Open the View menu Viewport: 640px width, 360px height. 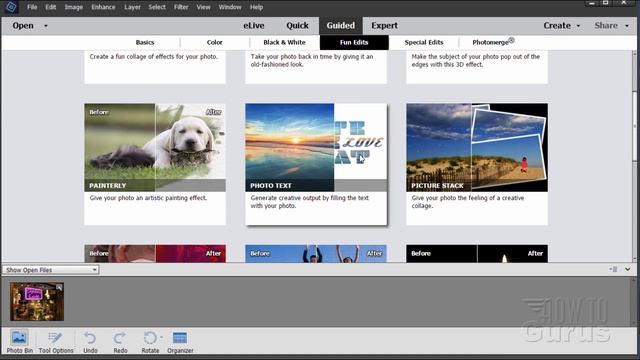(x=203, y=7)
